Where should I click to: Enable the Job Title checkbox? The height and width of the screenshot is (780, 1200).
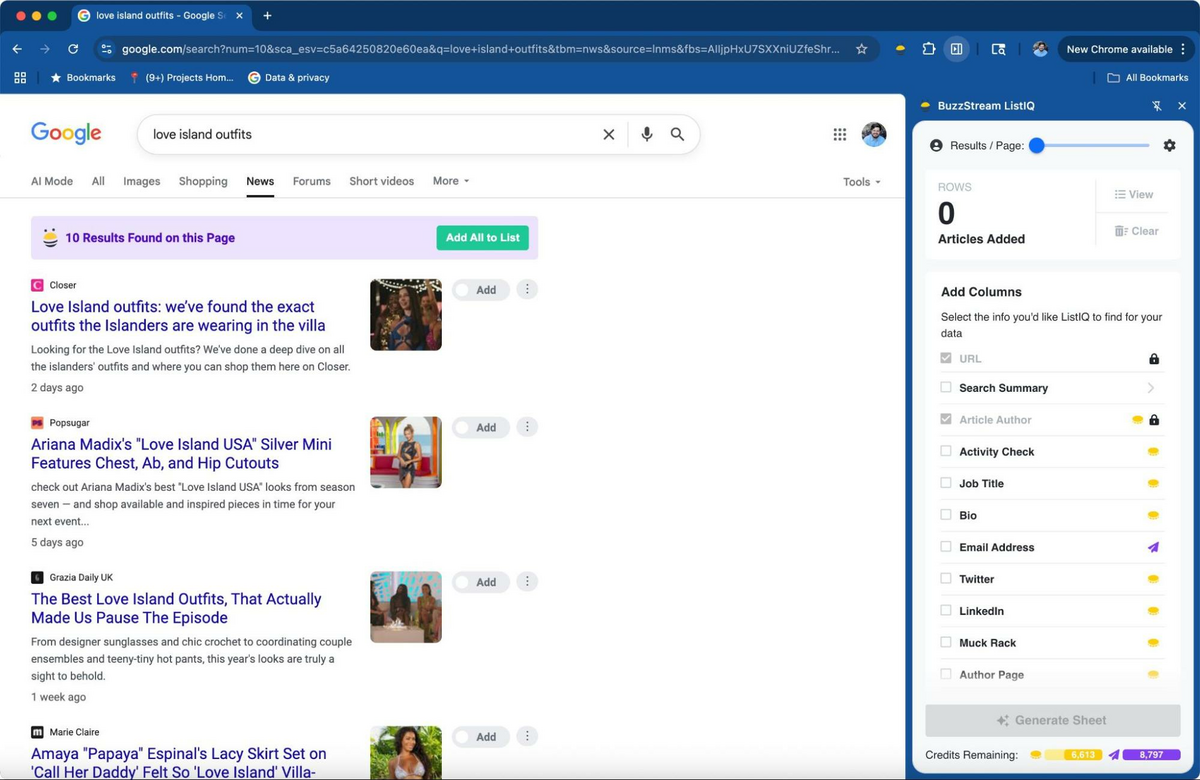coord(946,483)
